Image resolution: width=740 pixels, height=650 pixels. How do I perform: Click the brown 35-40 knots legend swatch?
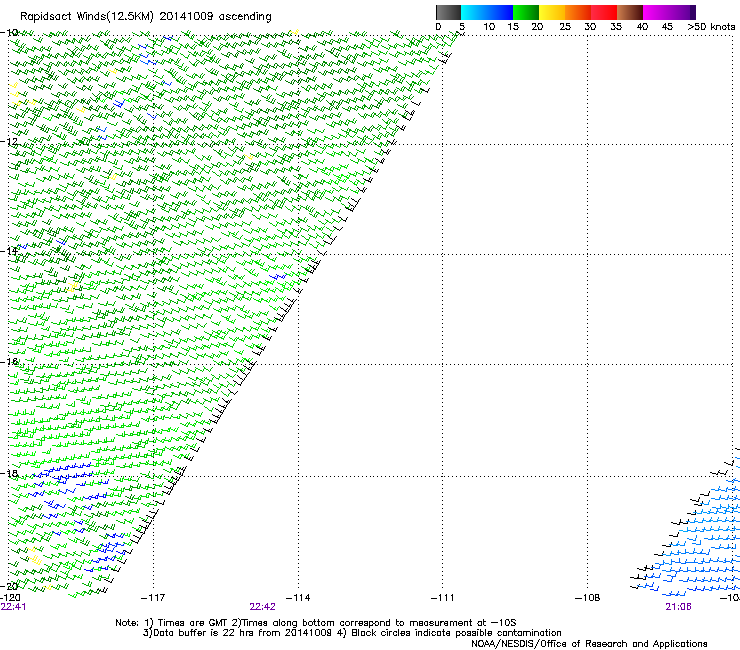(630, 12)
